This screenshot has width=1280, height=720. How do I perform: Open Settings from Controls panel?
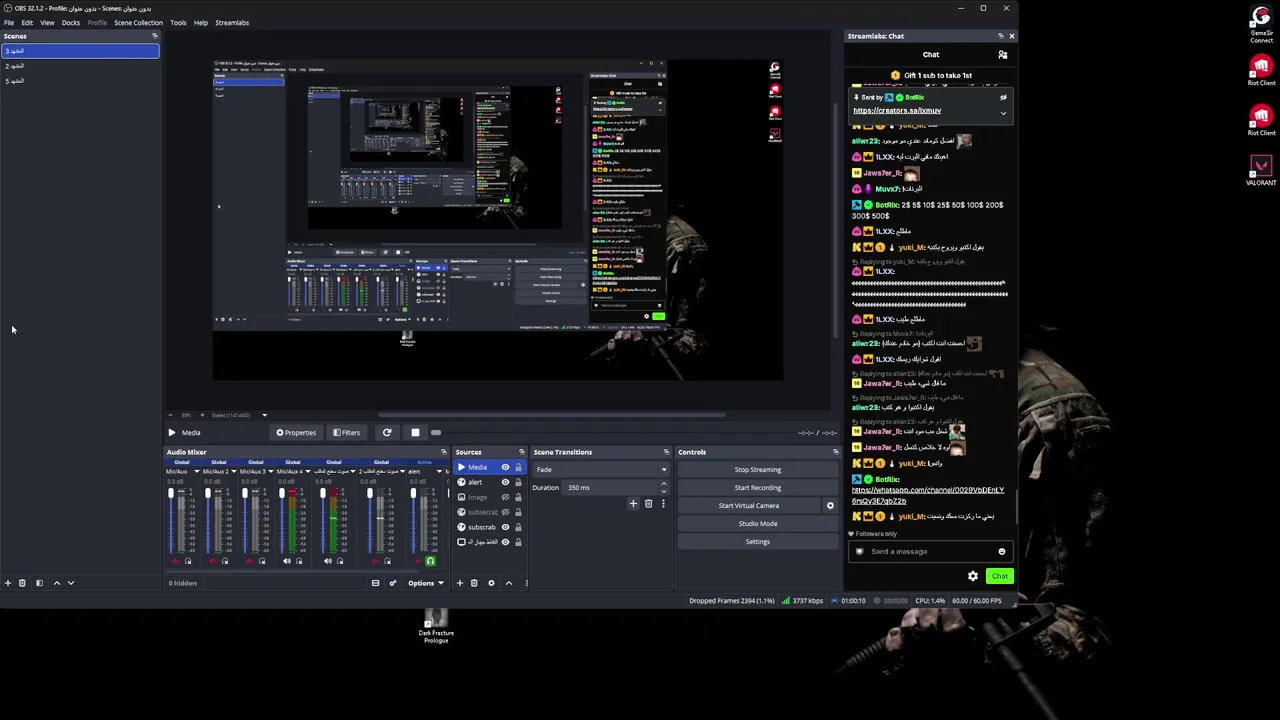[758, 542]
